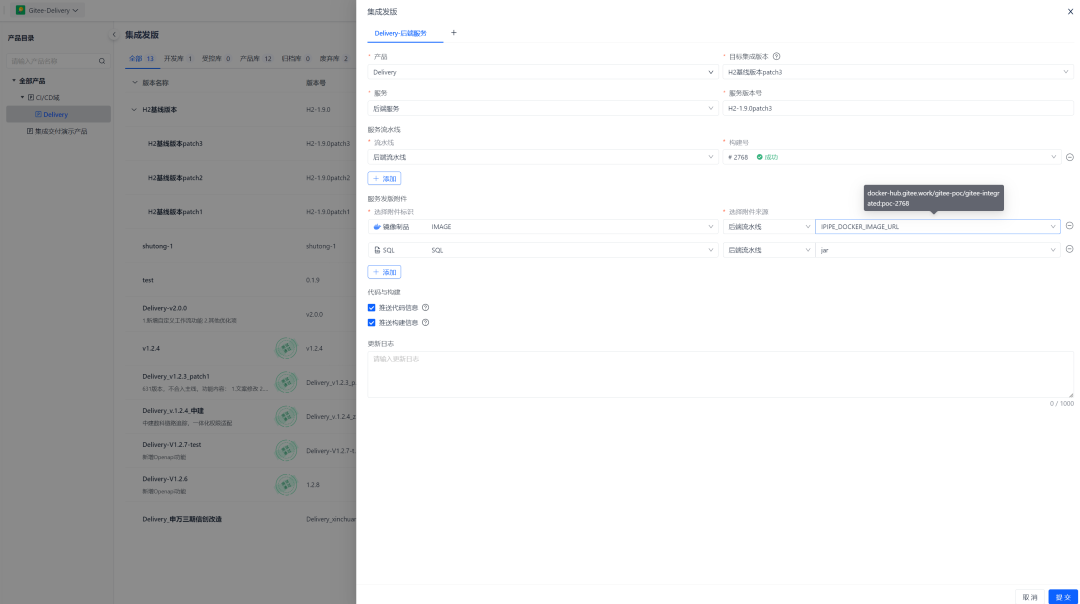The height and width of the screenshot is (604, 1080).
Task: Click the 取消 cancel button
Action: [x=1029, y=596]
